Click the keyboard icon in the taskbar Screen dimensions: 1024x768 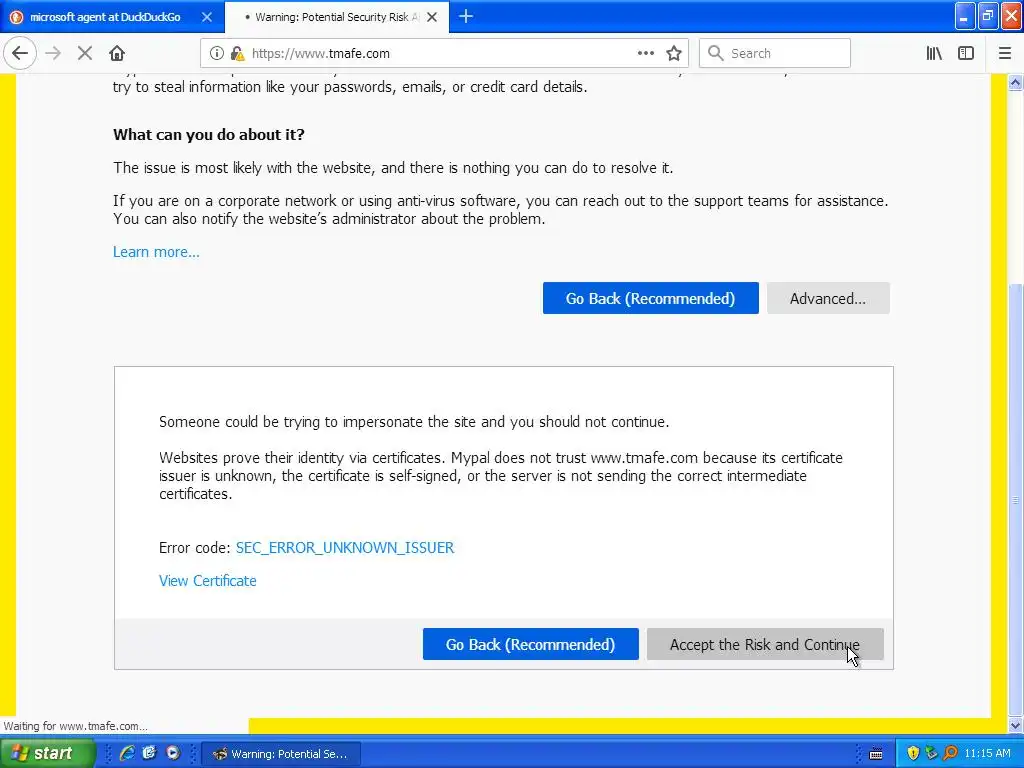876,754
